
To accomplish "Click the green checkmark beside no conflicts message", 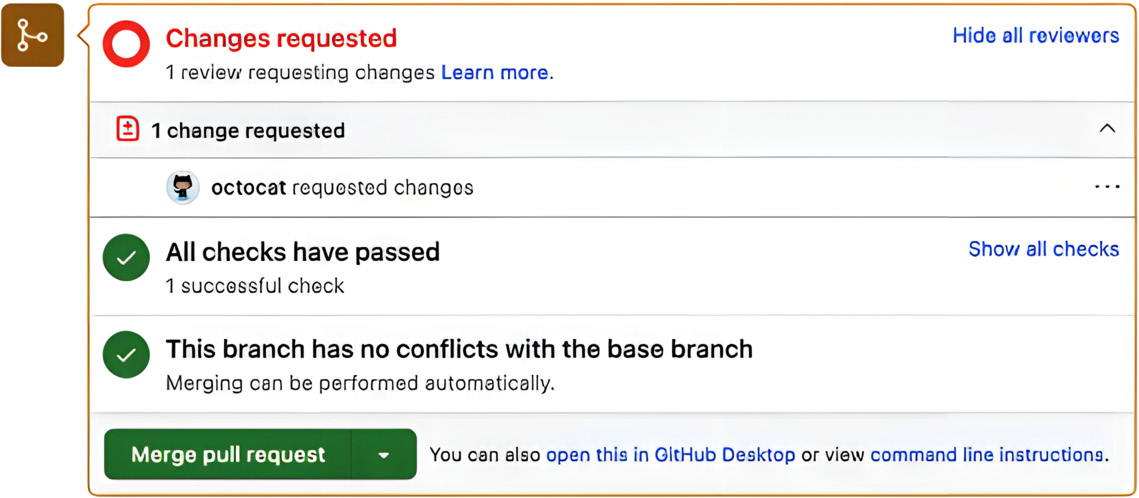I will click(127, 355).
